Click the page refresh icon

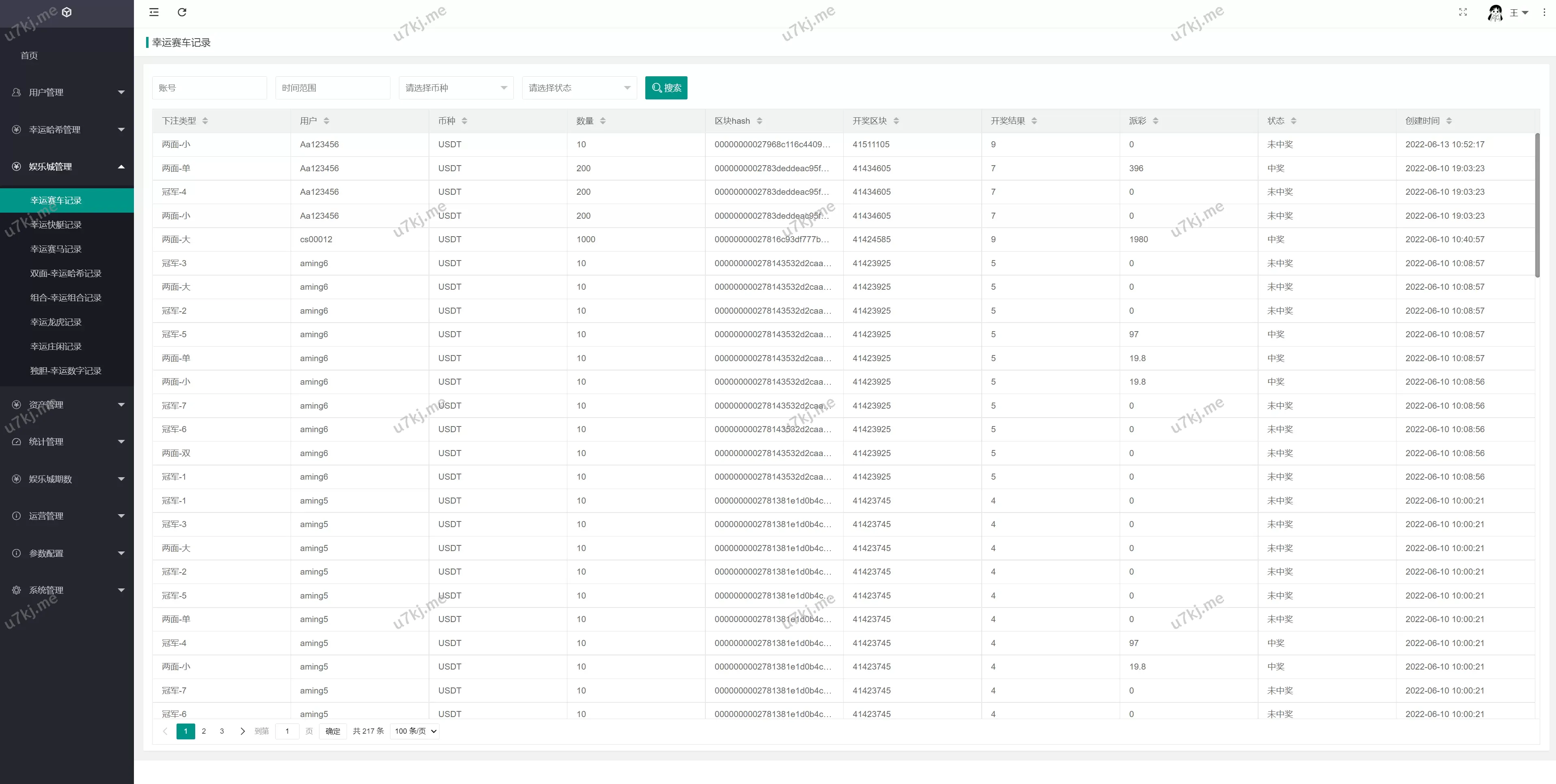[x=182, y=12]
